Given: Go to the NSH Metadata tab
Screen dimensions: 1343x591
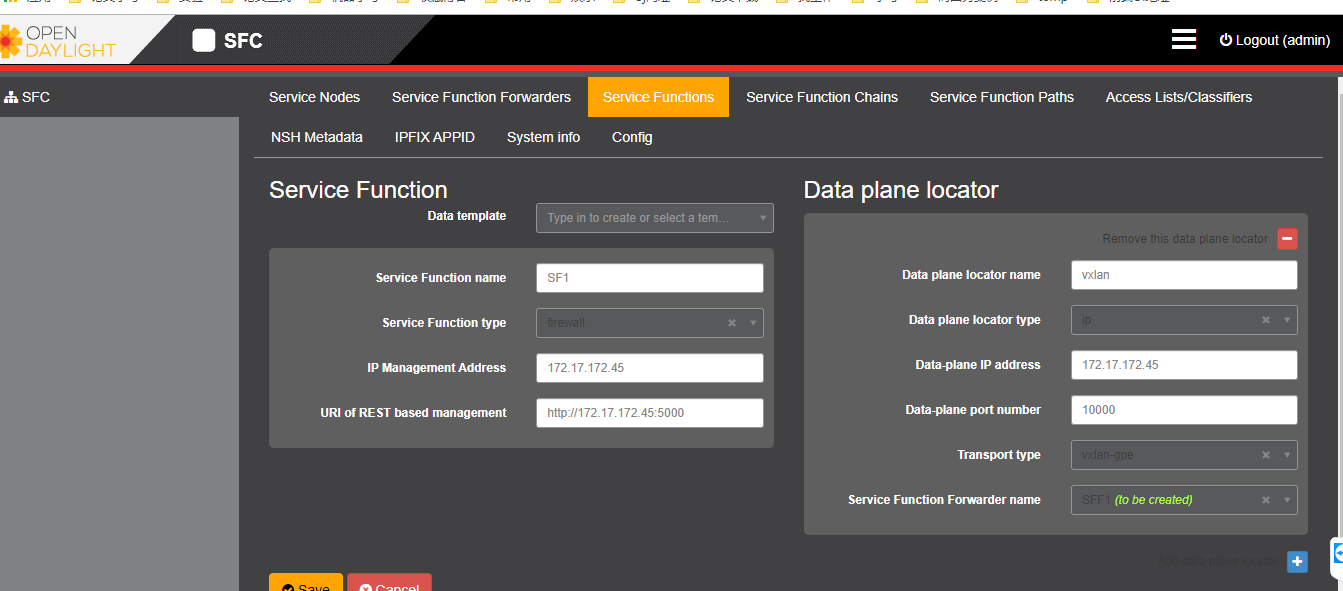Looking at the screenshot, I should [317, 137].
